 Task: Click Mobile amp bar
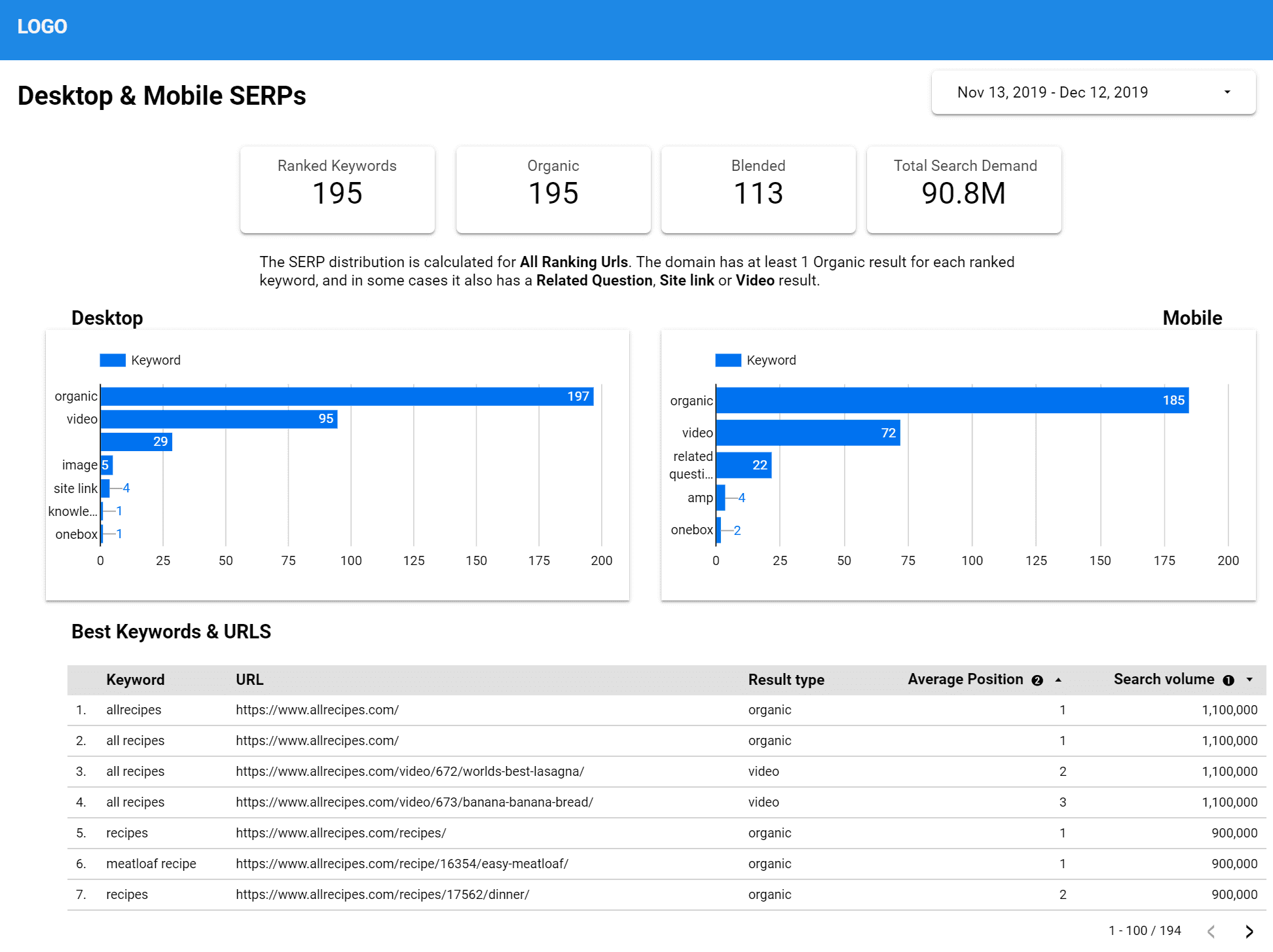(x=721, y=498)
